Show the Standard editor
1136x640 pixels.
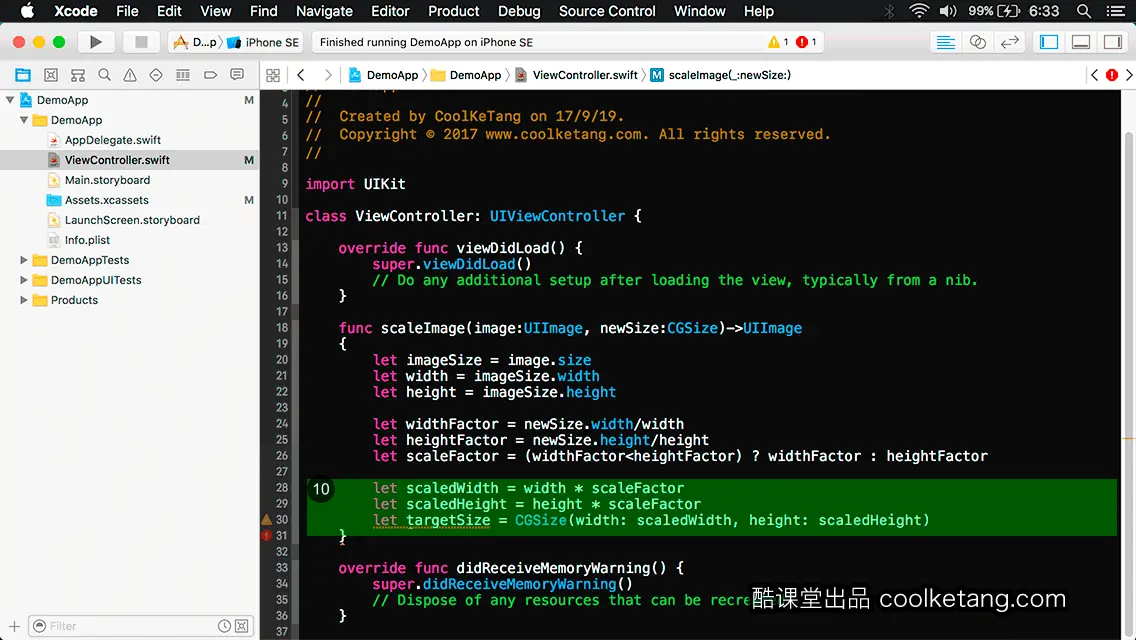(945, 42)
